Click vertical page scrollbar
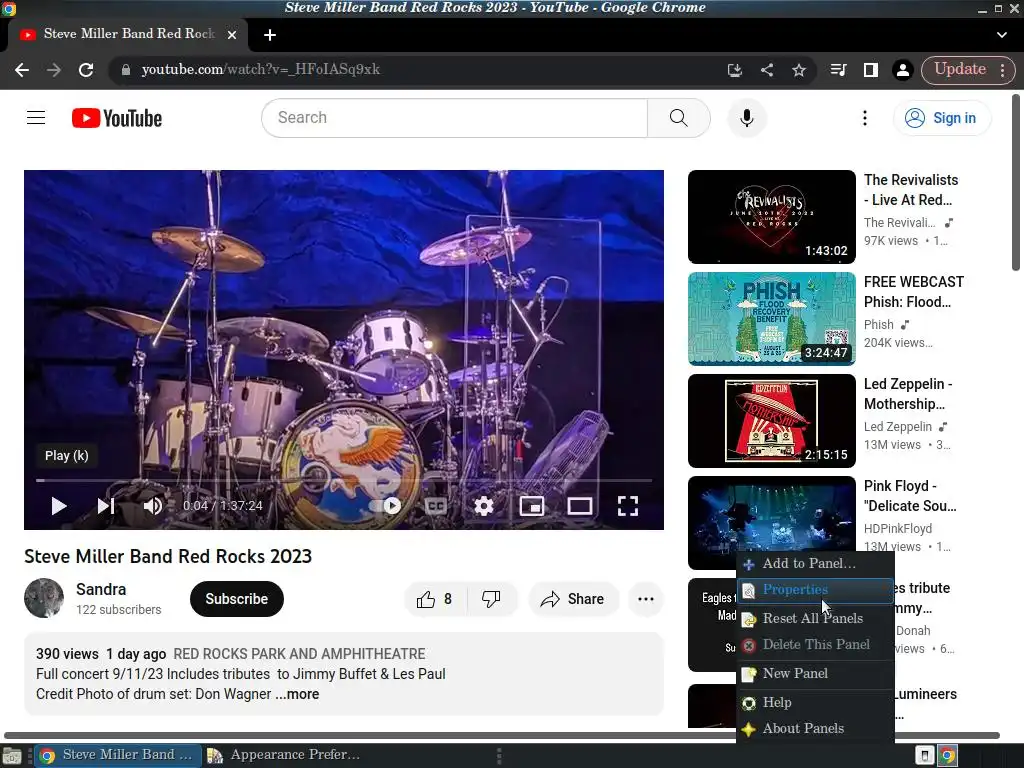1024x768 pixels. point(1016,182)
